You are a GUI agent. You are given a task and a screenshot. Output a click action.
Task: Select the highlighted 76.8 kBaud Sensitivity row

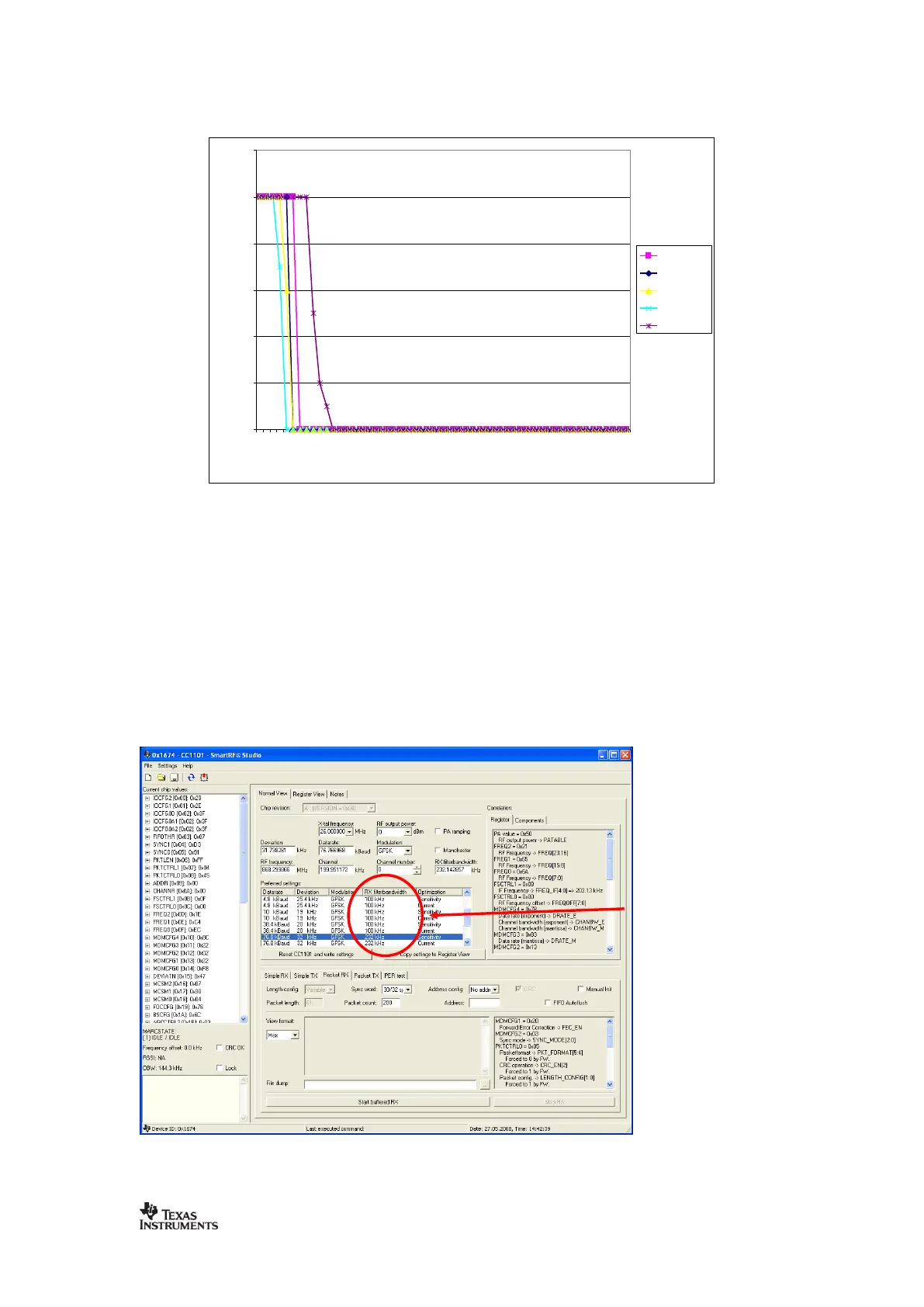coord(362,937)
